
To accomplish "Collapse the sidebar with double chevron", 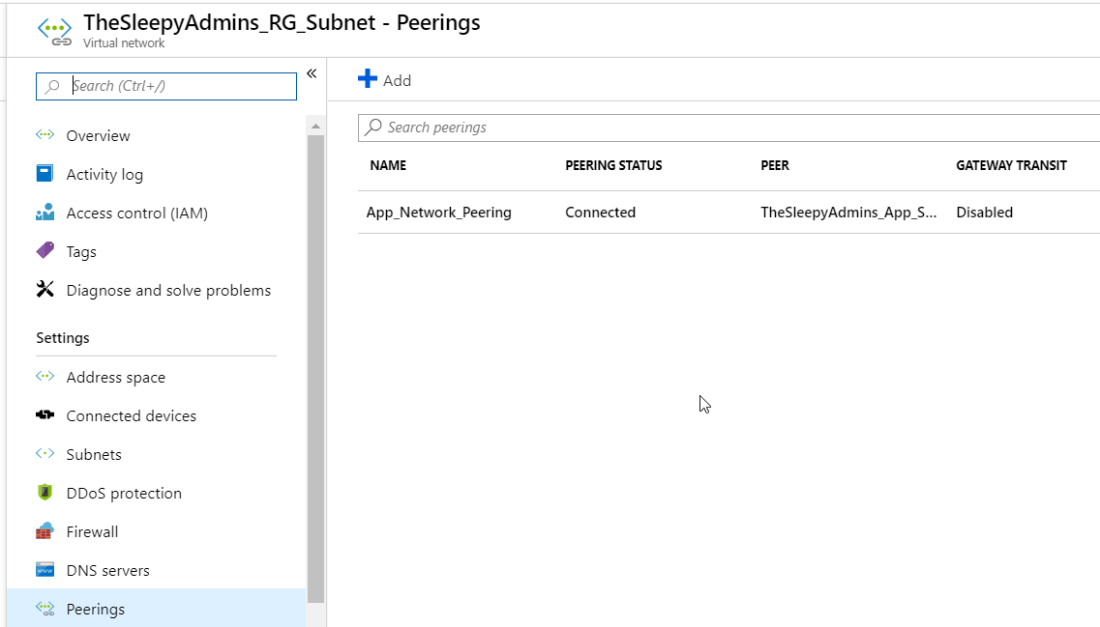I will (x=311, y=74).
